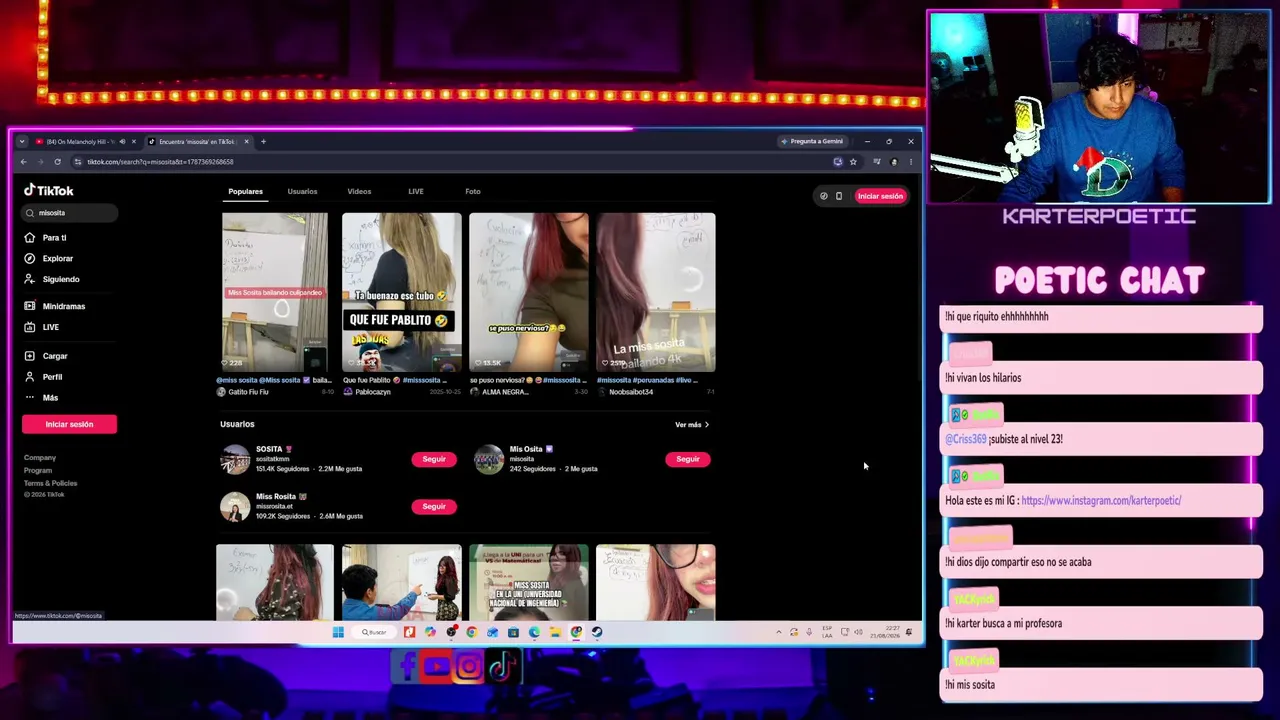Open the tab search dropdown
Screen dimensions: 1280x720
pyautogui.click(x=22, y=142)
